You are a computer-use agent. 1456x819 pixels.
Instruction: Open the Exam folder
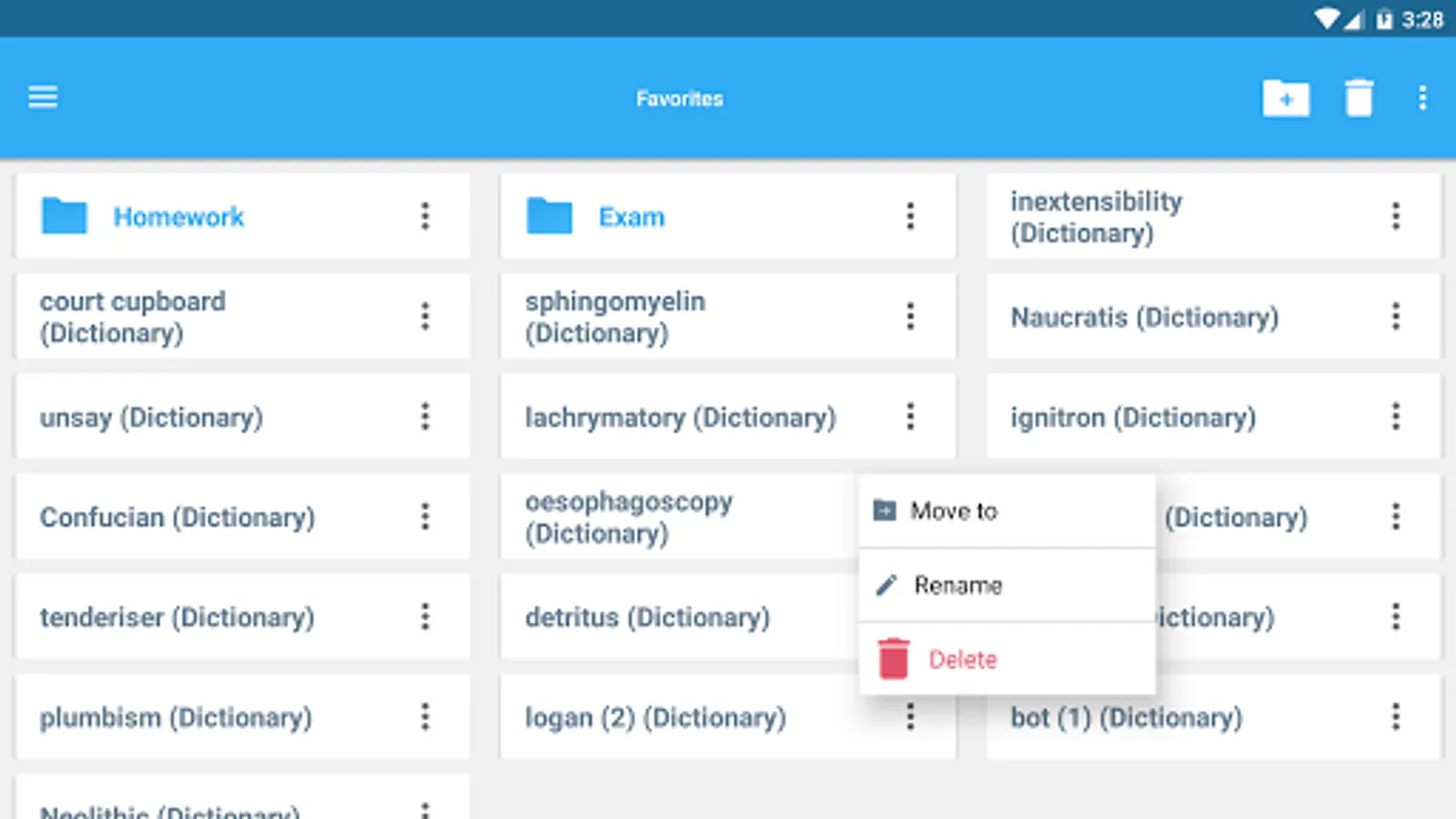point(631,217)
